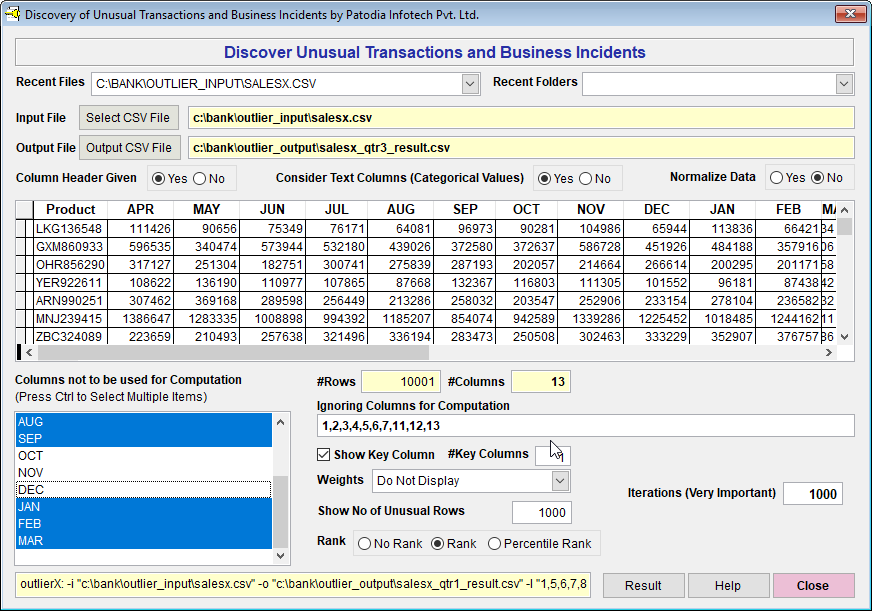Click the Show No of Unusual Rows field
Screen dimensions: 872x611
click(x=541, y=512)
